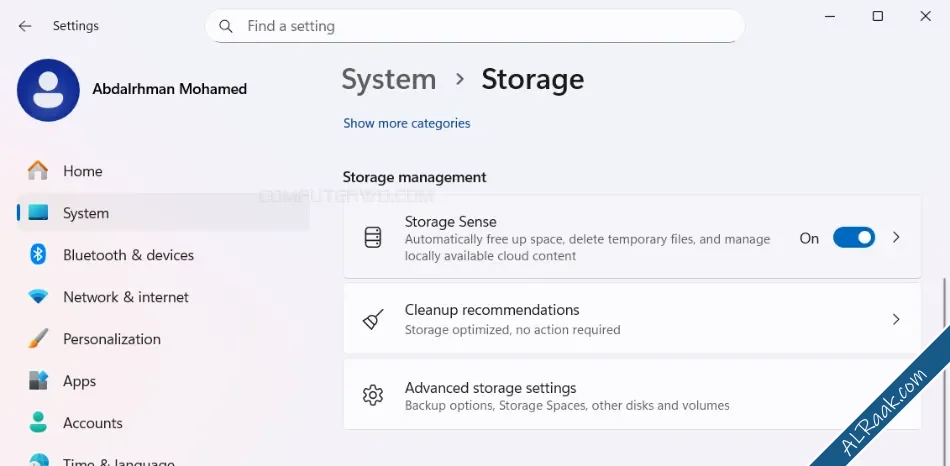The height and width of the screenshot is (466, 950).
Task: Open Cleanup recommendations chevron
Action: point(896,319)
